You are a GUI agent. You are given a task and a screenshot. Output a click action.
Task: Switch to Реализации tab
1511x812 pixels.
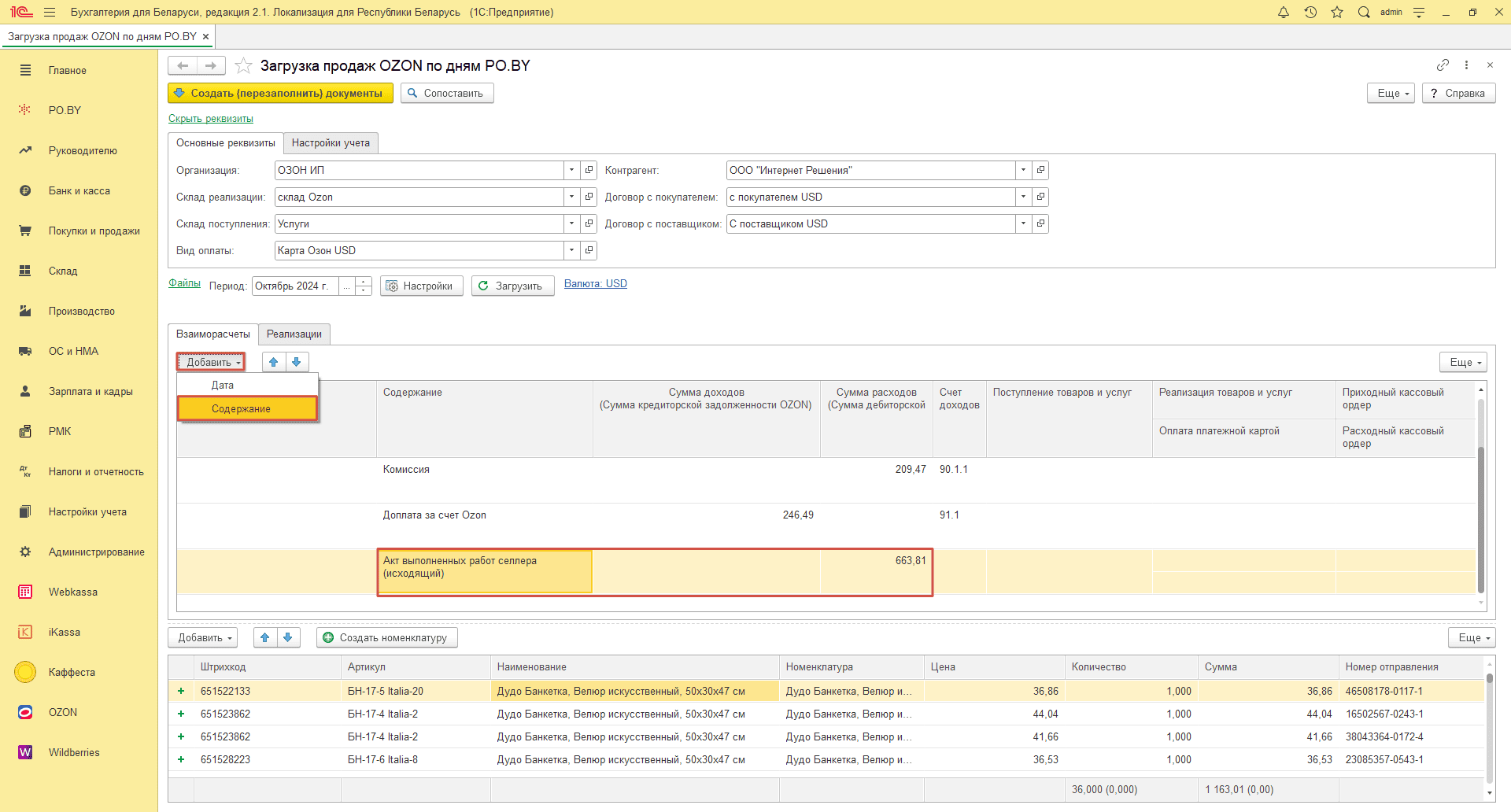(294, 334)
